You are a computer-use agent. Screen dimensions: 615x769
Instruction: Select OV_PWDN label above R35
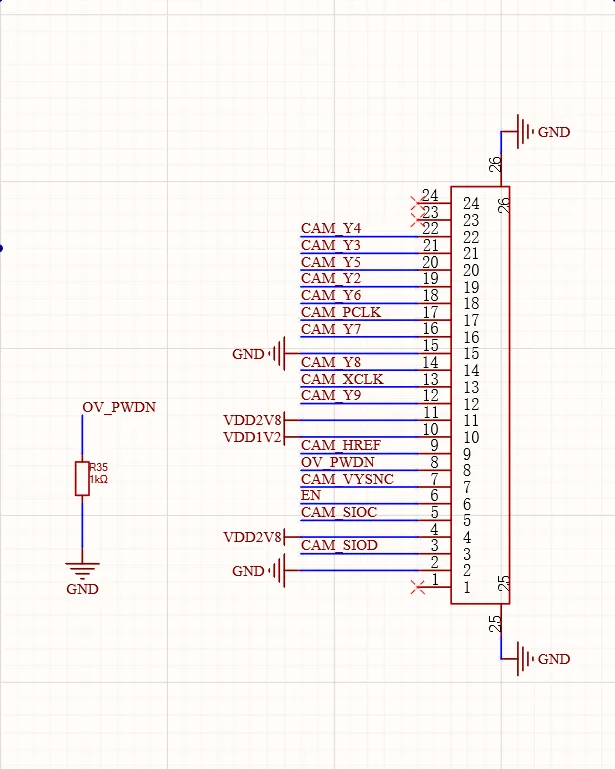coord(119,408)
